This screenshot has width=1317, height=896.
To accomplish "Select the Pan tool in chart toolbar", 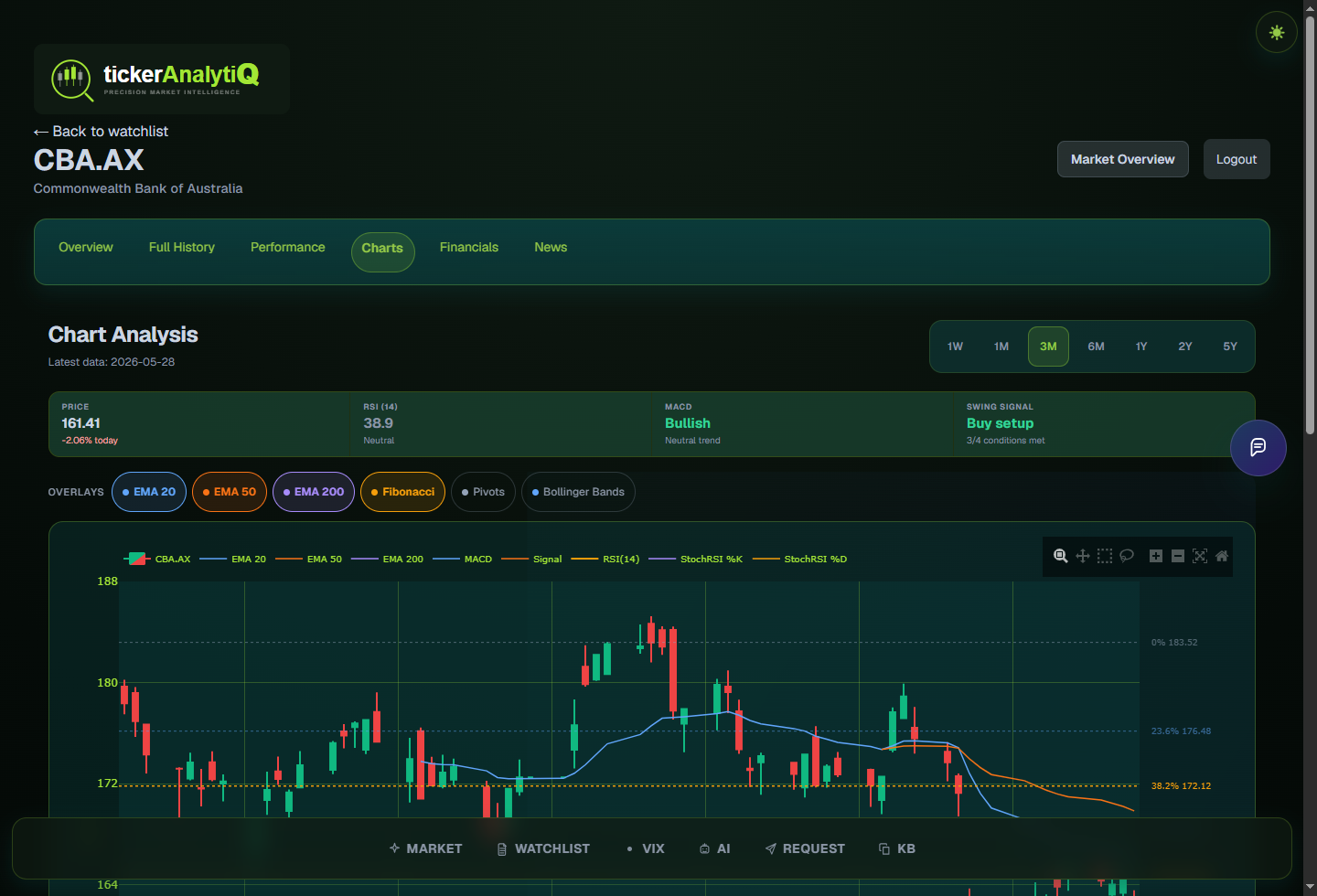I will 1082,556.
